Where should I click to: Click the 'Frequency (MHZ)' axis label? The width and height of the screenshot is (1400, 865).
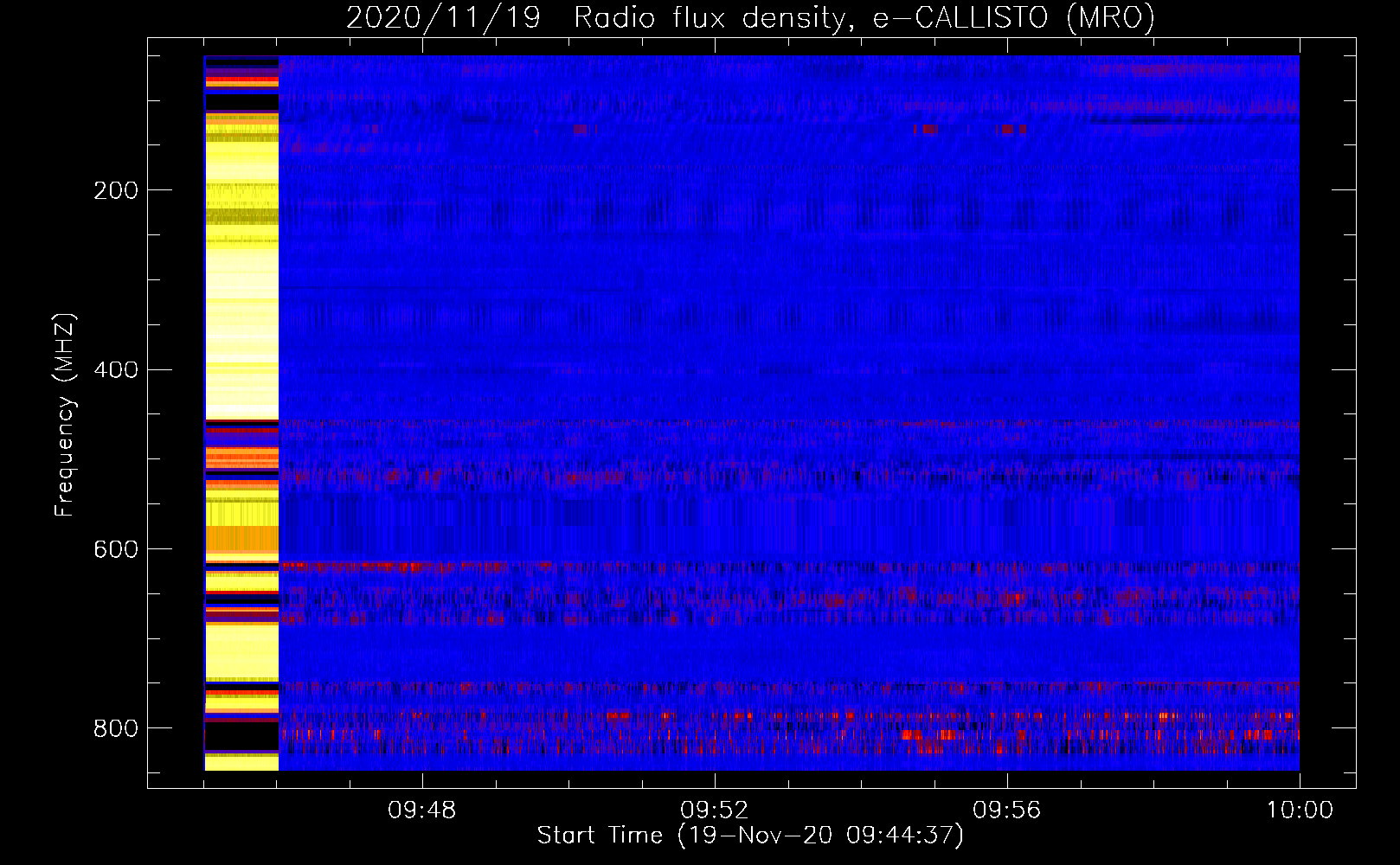pos(65,414)
